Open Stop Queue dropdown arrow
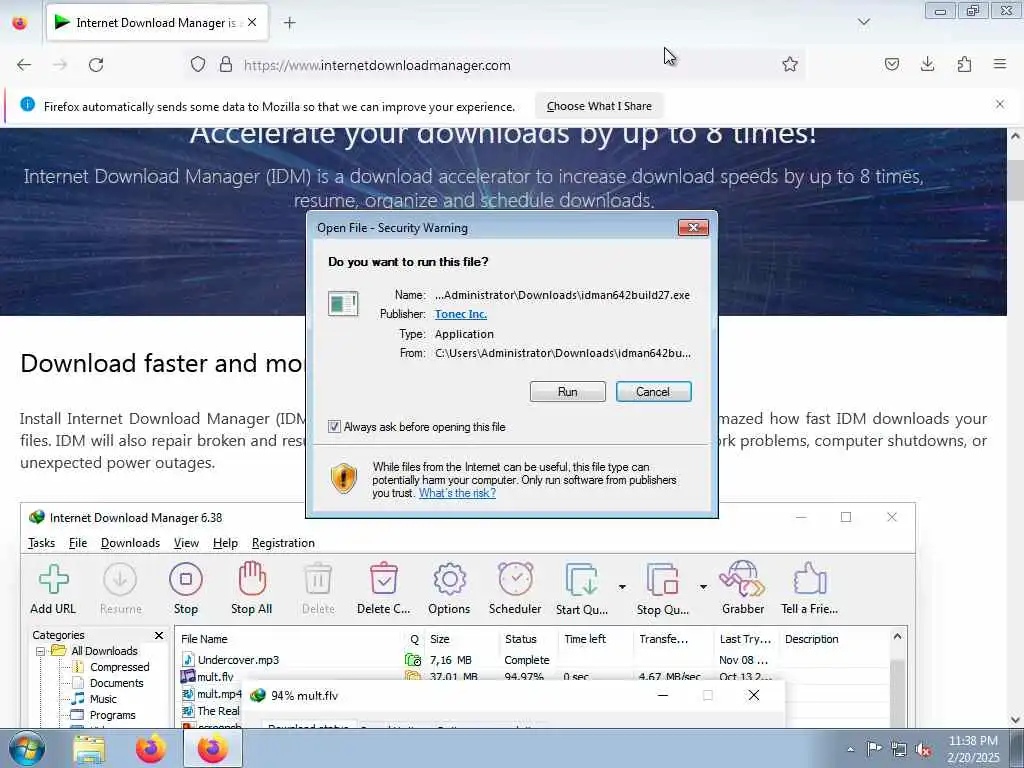This screenshot has height=768, width=1024. click(x=703, y=586)
